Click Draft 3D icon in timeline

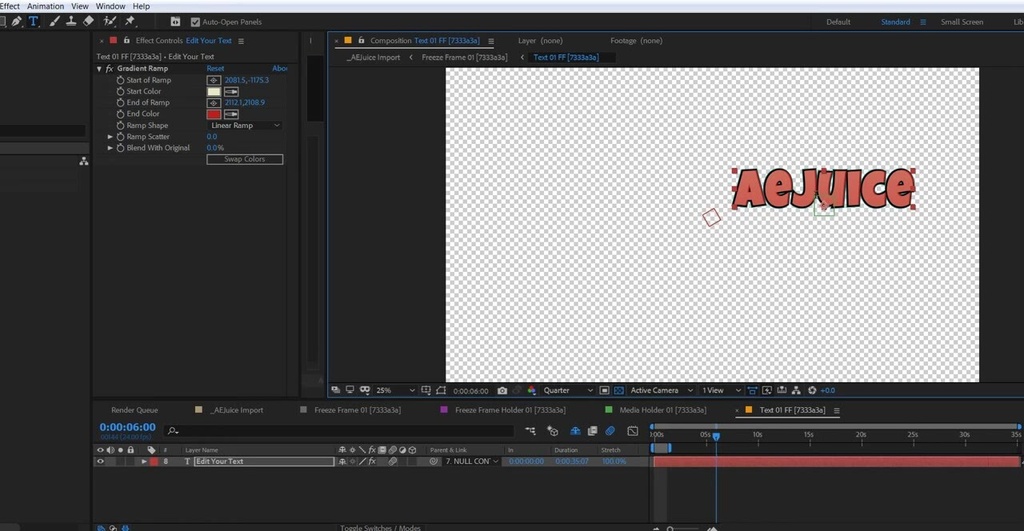[552, 431]
